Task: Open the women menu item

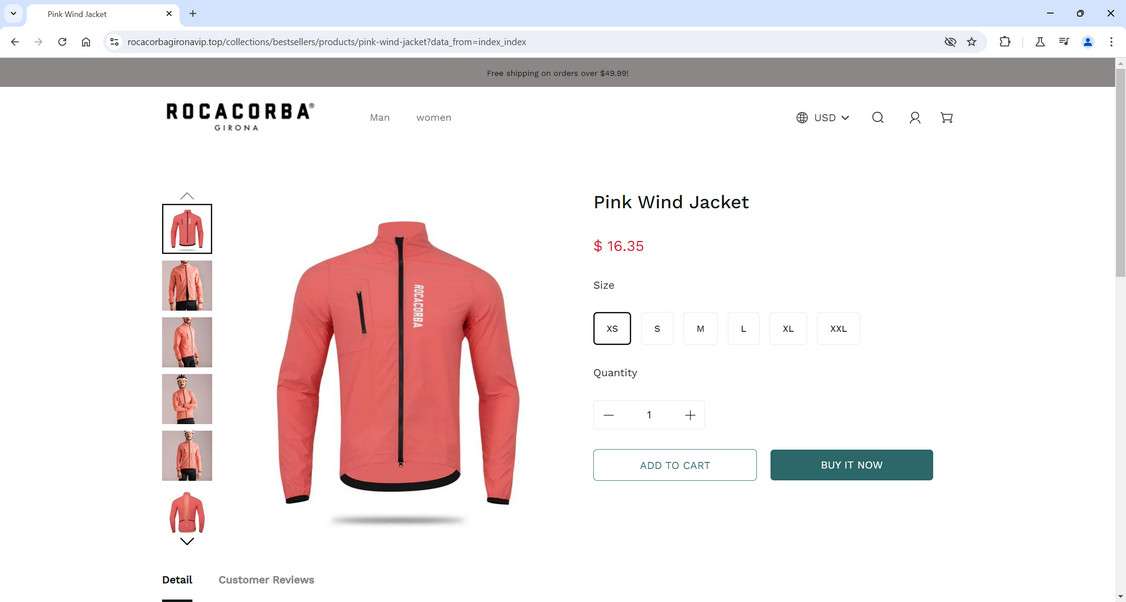Action: [x=434, y=117]
